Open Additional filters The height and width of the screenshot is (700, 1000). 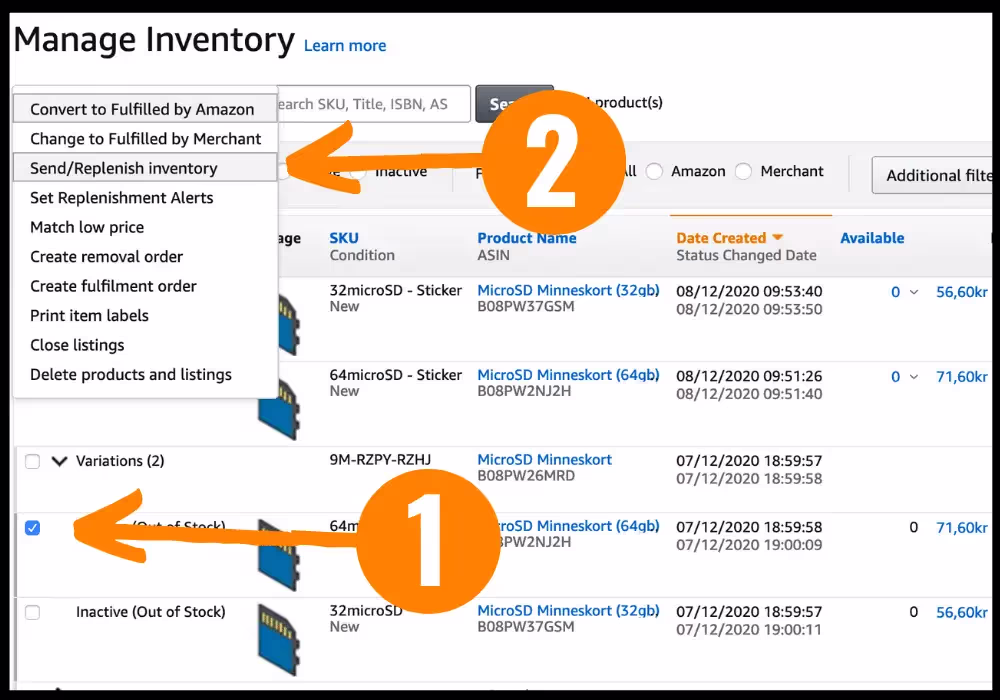pos(932,175)
